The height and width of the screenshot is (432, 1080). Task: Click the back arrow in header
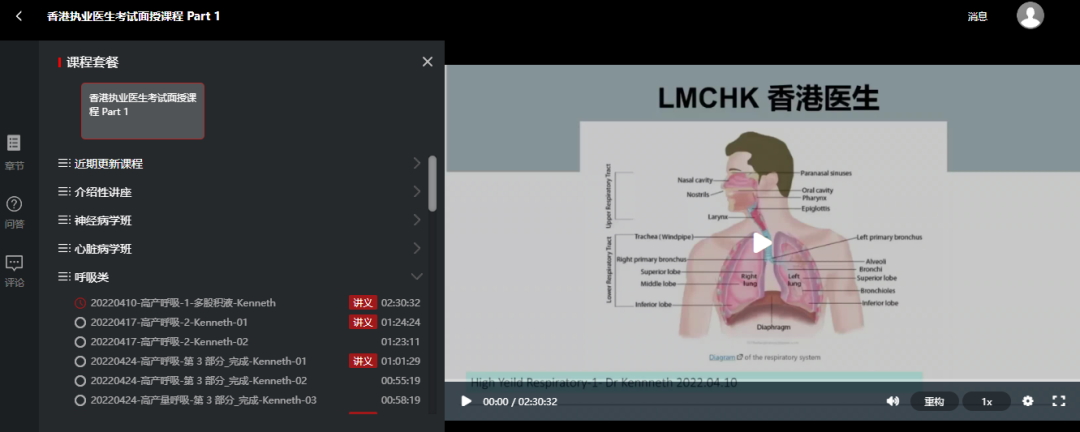pos(19,16)
